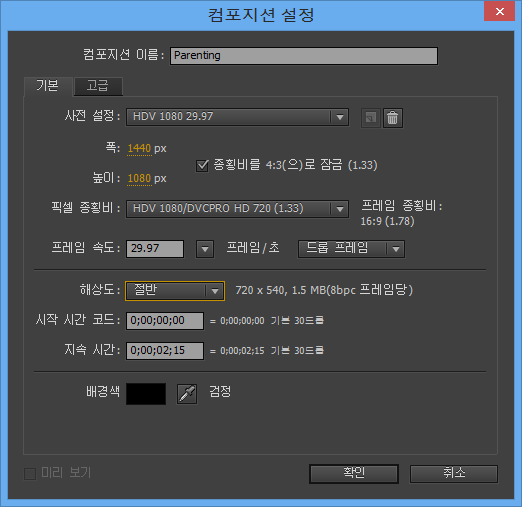Click the 16:9 (1.78) frame aspect text
The width and height of the screenshot is (522, 507).
point(387,221)
